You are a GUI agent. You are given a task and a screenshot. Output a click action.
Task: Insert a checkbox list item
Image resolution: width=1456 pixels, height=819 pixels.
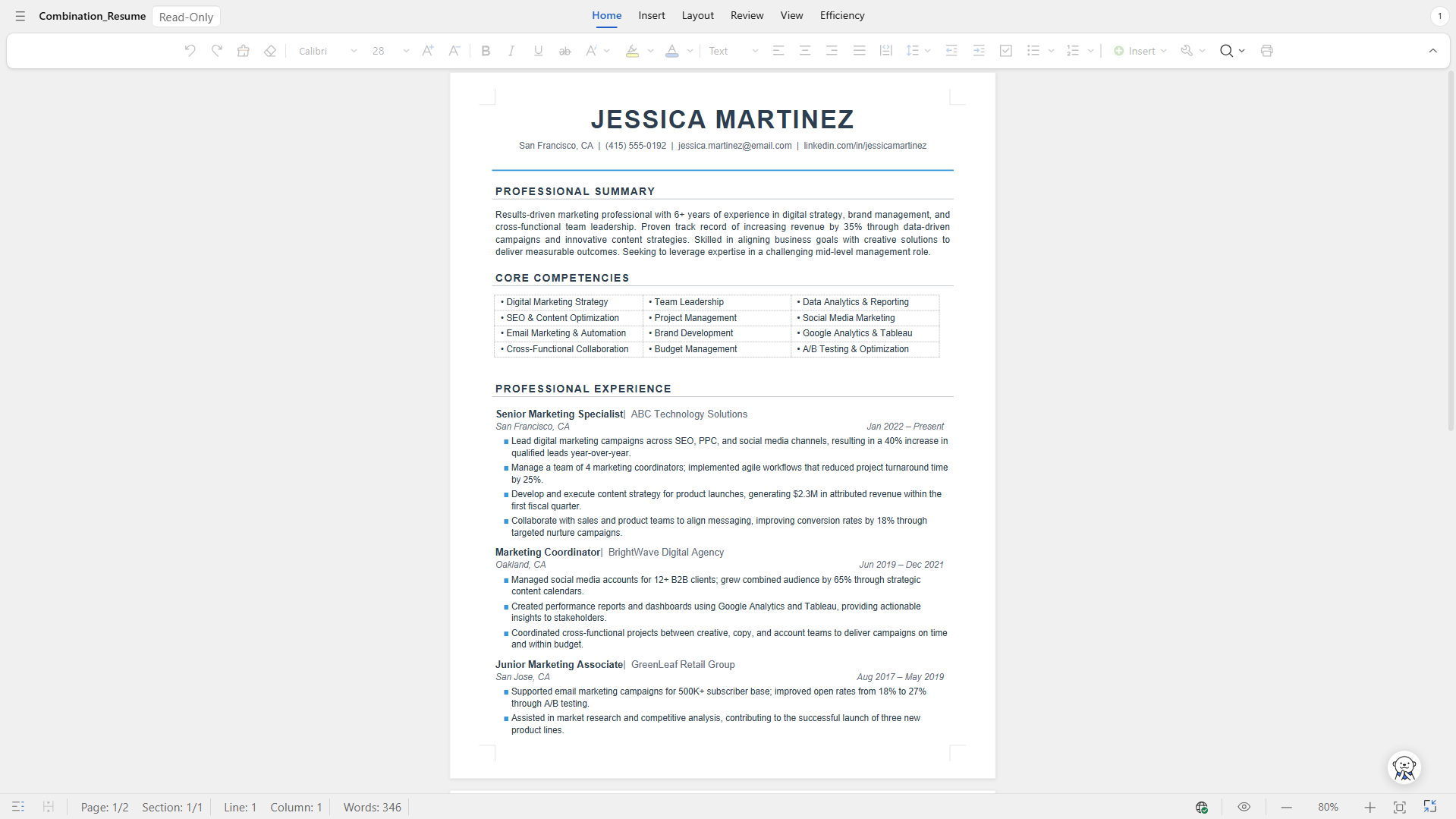(x=1006, y=51)
